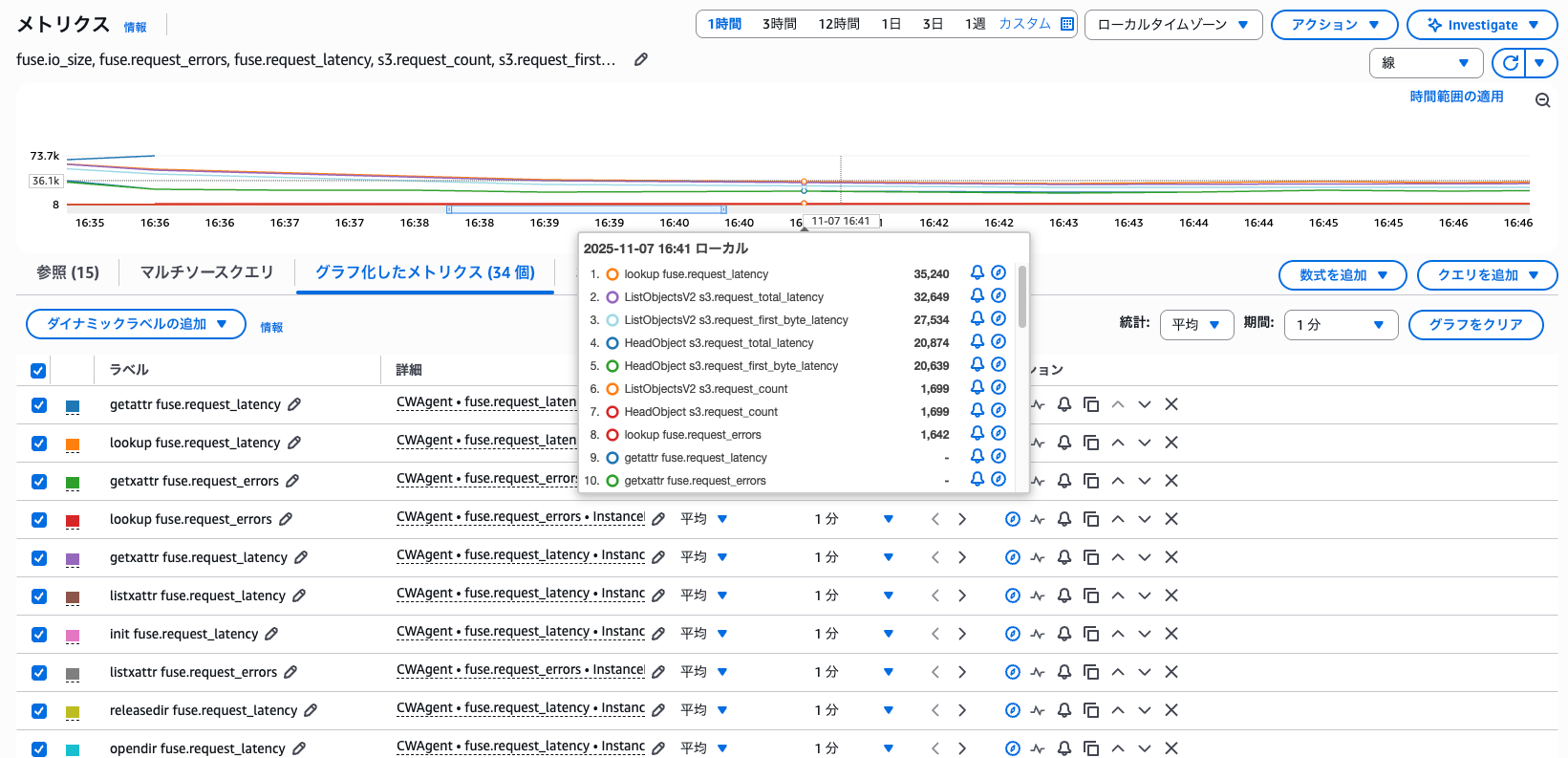Viewport: 1568px width, 758px height.
Task: Edit details of listxattr fuse.request_errors
Action: [x=658, y=672]
